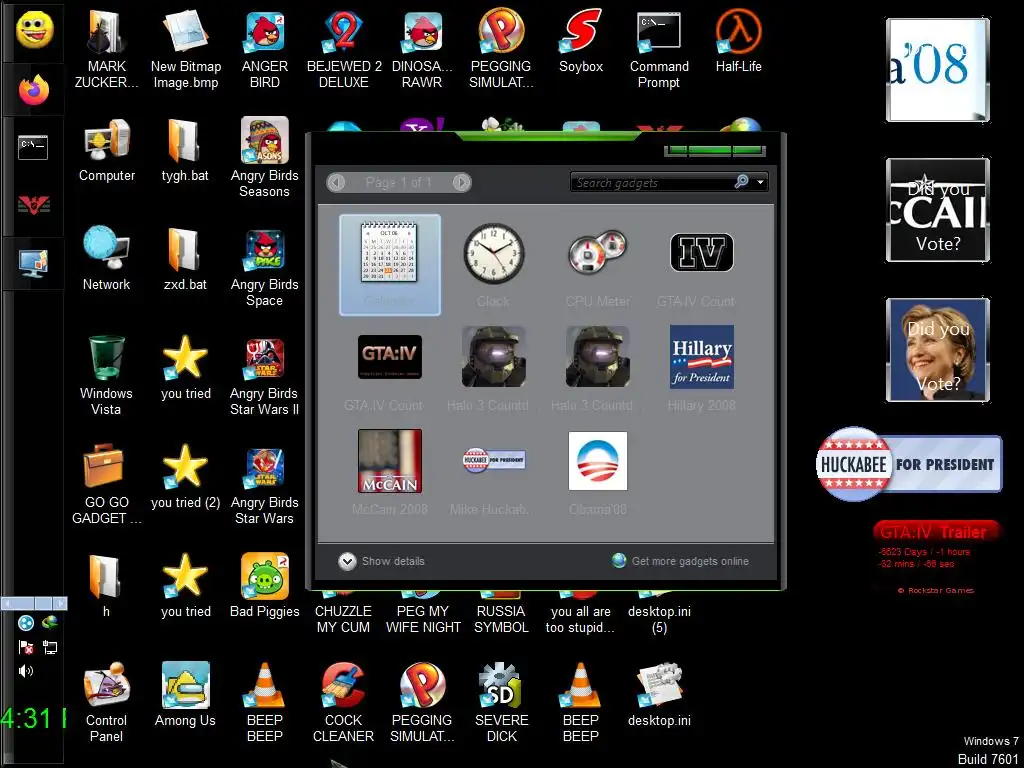Open the you all are too stupid label
This screenshot has height=768, width=1024.
click(x=581, y=619)
